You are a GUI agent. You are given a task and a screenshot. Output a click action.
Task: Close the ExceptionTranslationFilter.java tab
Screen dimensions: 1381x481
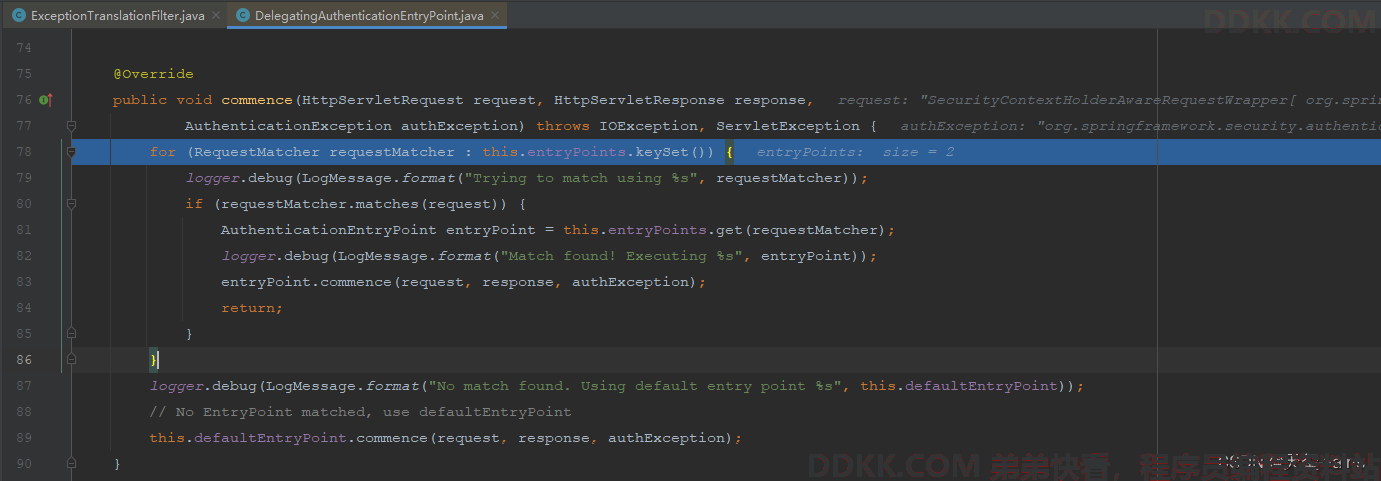[216, 16]
